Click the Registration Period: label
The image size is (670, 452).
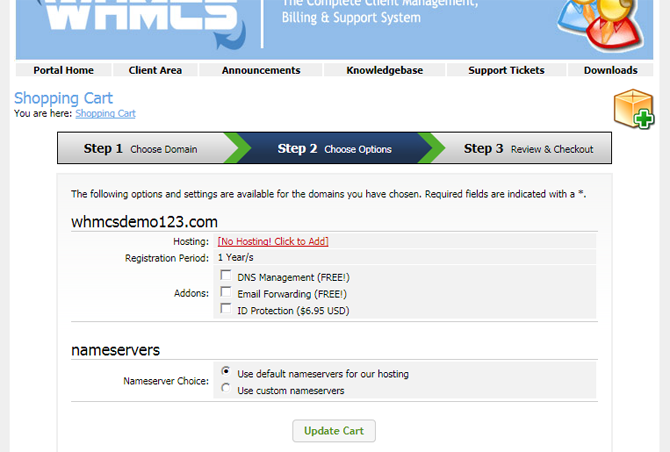[x=167, y=258]
